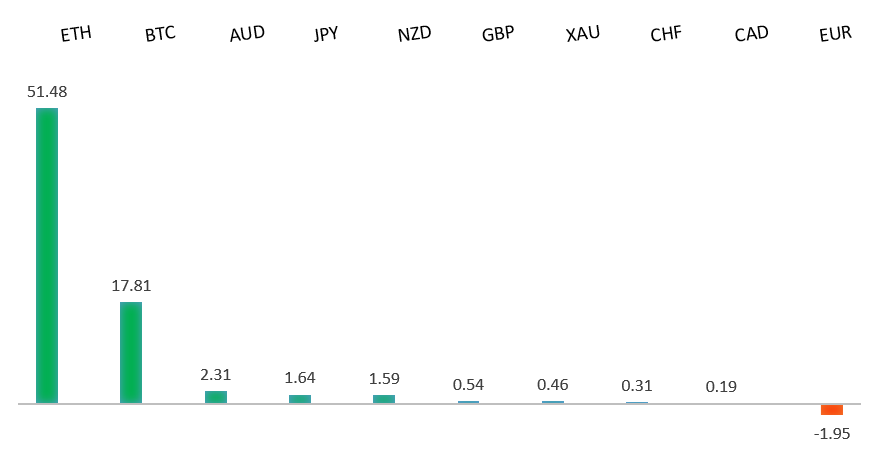Select the orange negative EUR bar
The image size is (878, 459).
[x=832, y=410]
